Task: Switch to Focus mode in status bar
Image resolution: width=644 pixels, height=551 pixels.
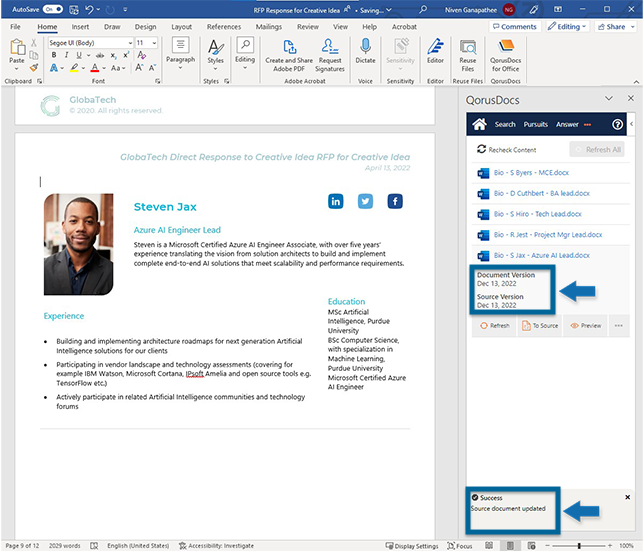Action: [x=460, y=546]
